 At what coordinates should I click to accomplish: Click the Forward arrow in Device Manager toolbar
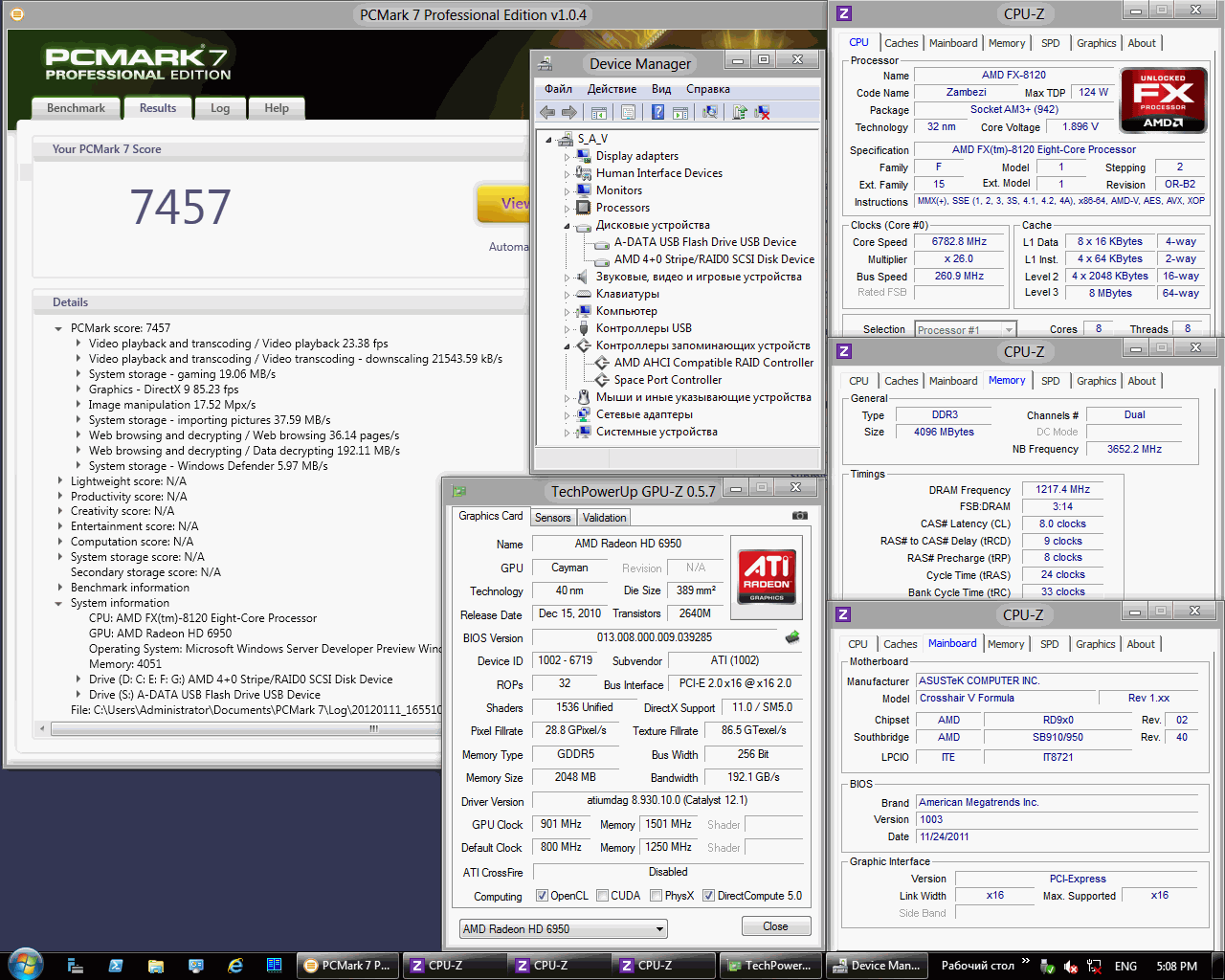[x=569, y=112]
